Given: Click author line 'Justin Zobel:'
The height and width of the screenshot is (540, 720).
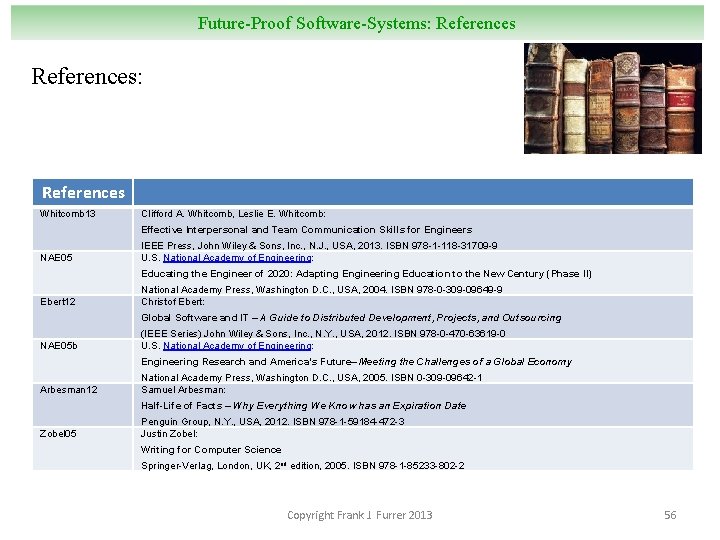Looking at the screenshot, I should (x=169, y=433).
